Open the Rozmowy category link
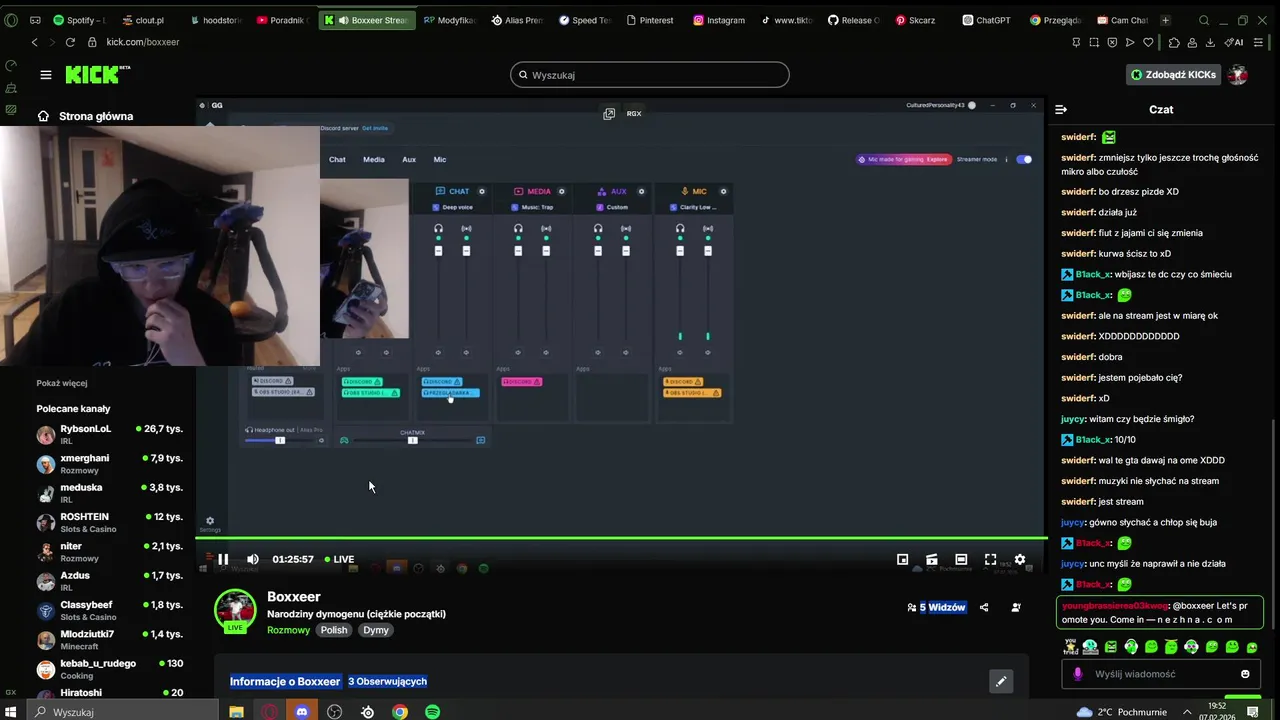The image size is (1280, 720). 288,630
